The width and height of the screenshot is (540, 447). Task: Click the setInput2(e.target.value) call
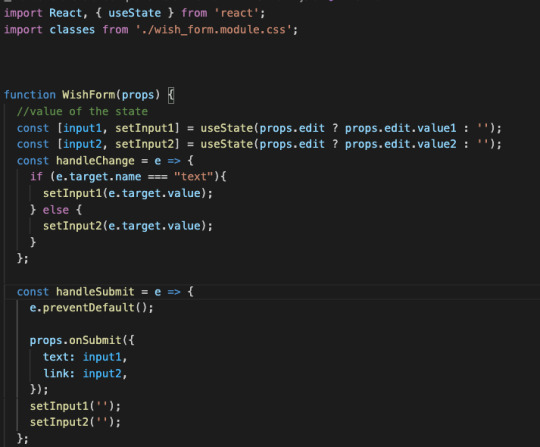(x=128, y=226)
